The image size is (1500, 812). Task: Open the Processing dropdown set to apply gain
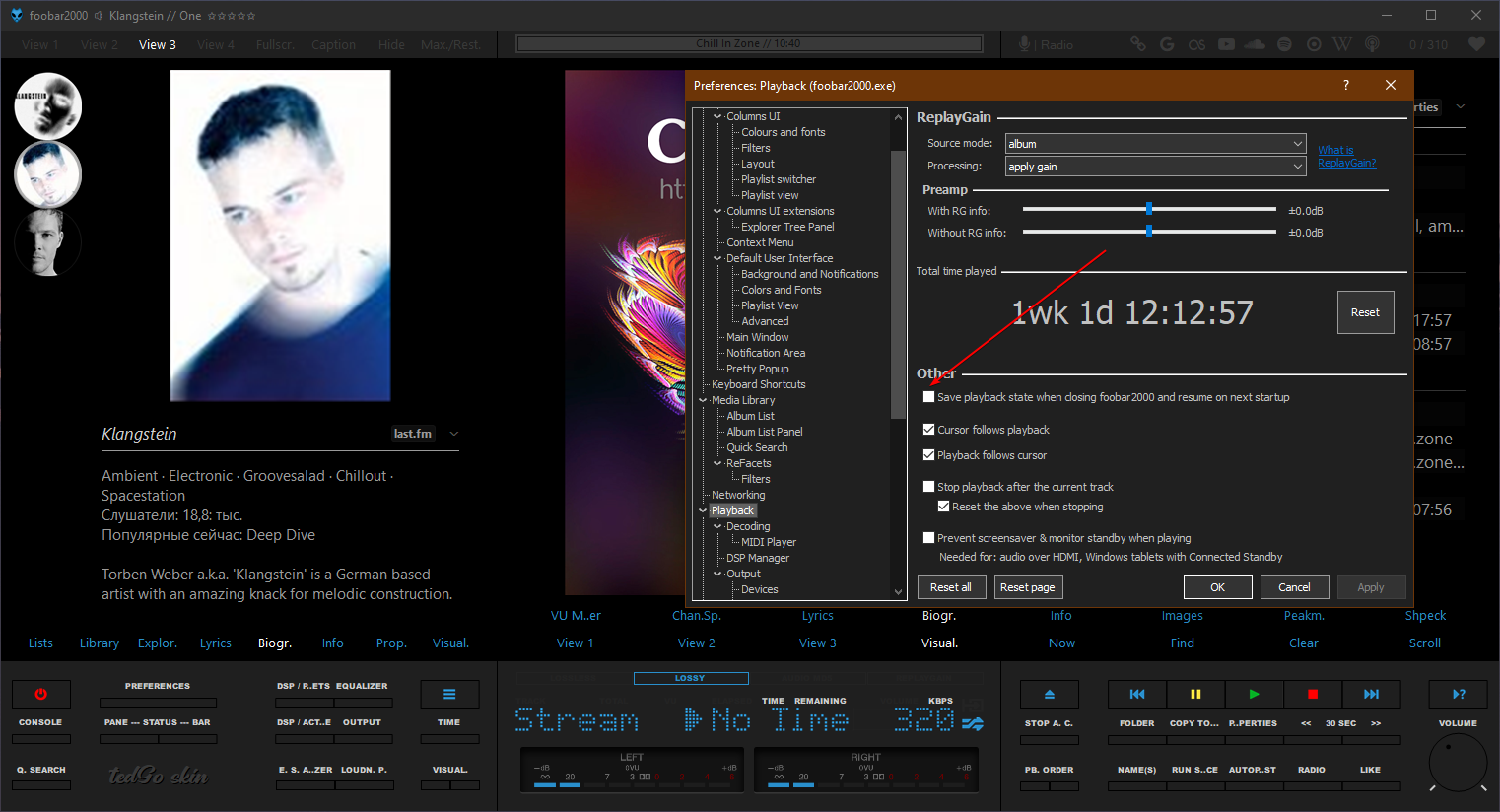(x=1155, y=167)
